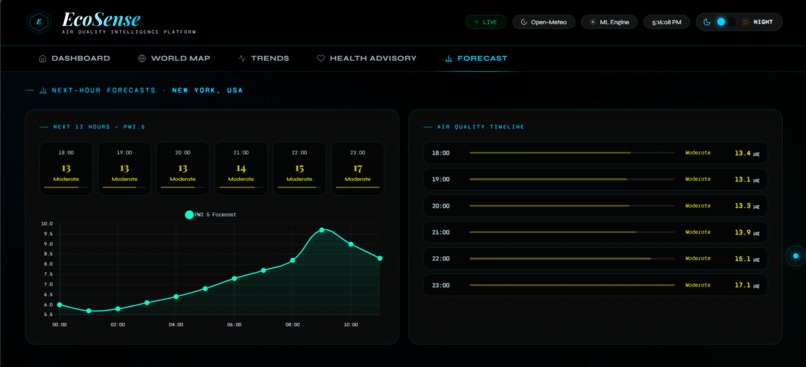Click the 23:00 time label in timeline
Image resolution: width=806 pixels, height=367 pixels.
[441, 285]
